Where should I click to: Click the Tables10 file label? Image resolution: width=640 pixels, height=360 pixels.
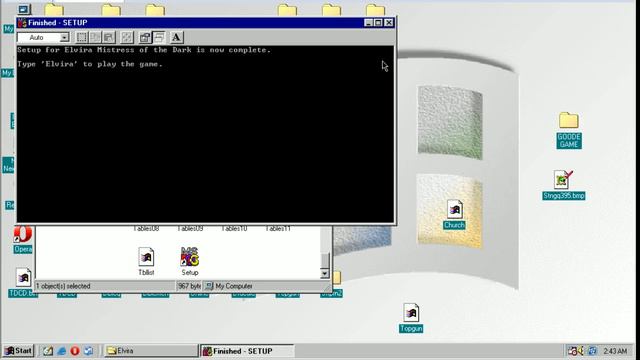coord(234,229)
